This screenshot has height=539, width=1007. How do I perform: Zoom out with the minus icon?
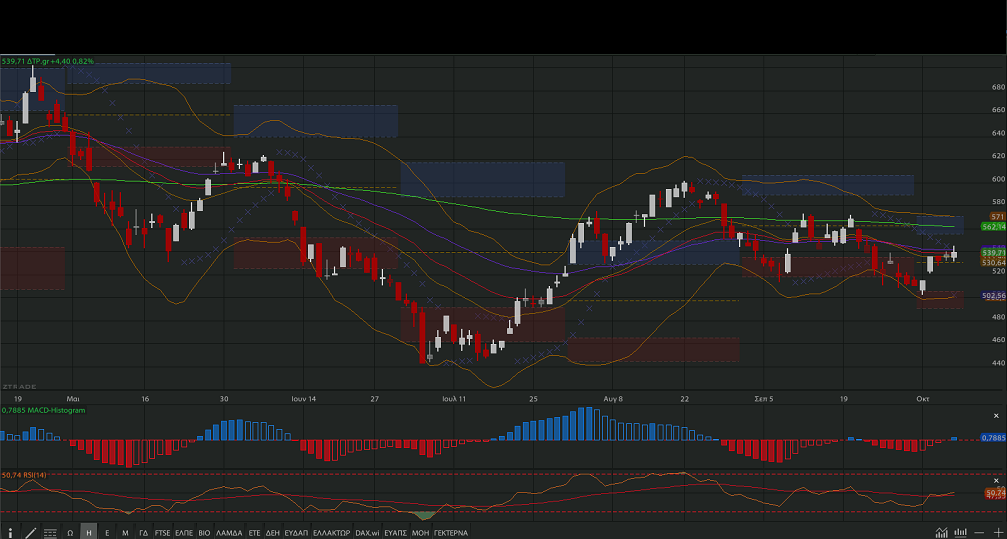click(979, 533)
